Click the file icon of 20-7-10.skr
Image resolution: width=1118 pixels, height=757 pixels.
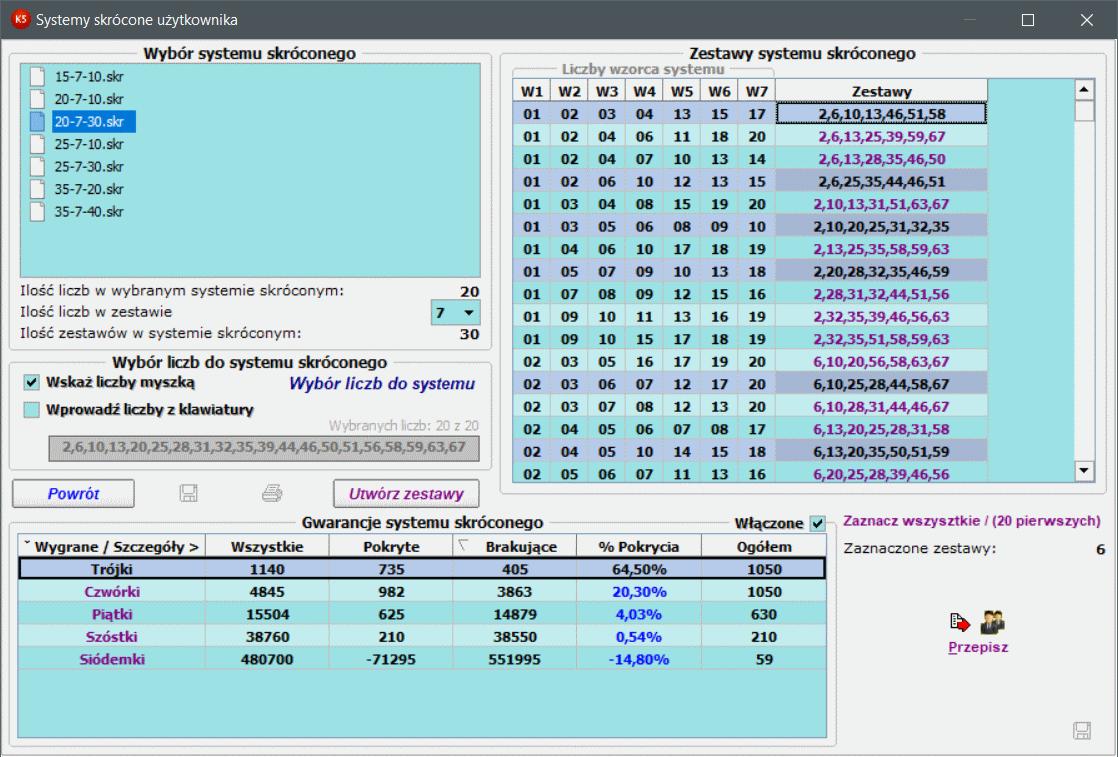[x=37, y=99]
